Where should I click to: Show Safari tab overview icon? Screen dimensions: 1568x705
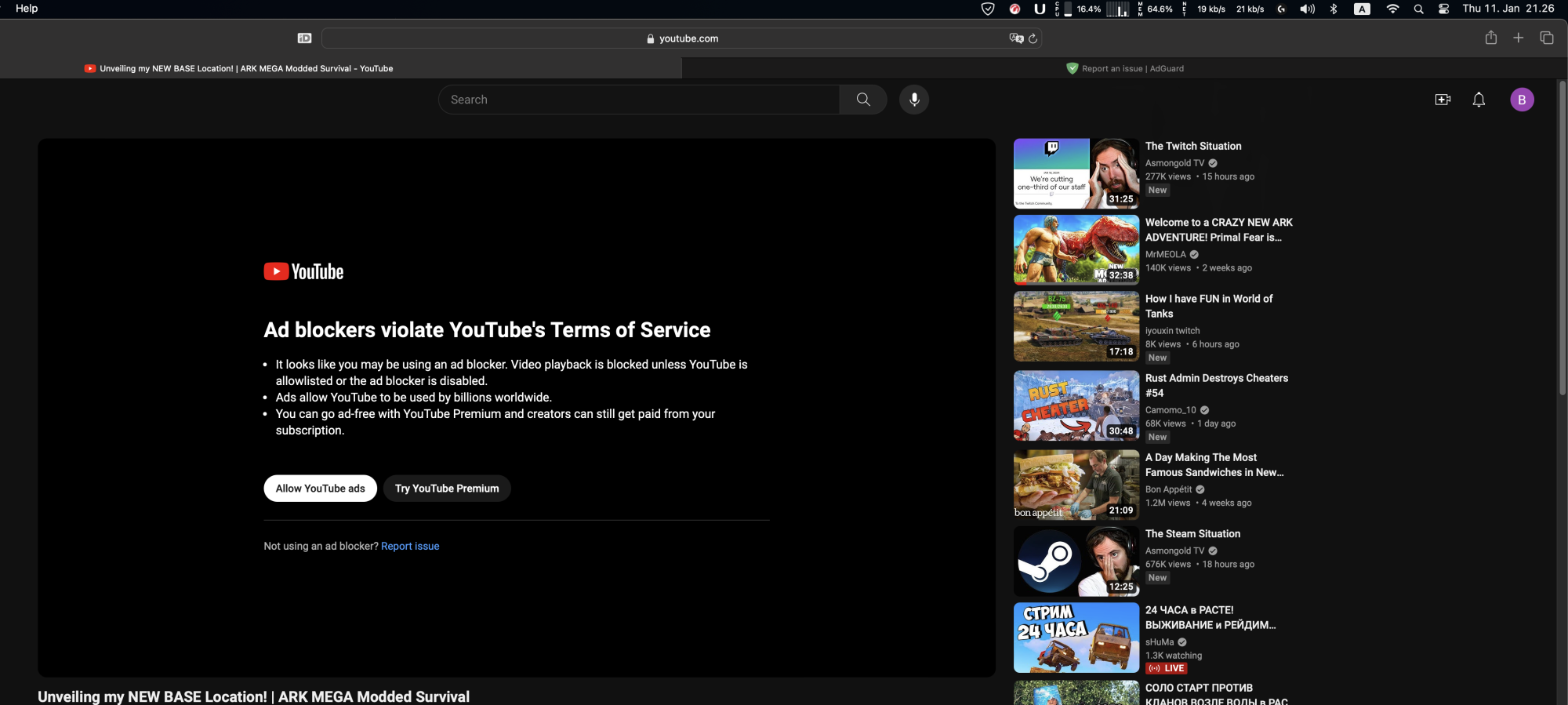click(x=1547, y=38)
